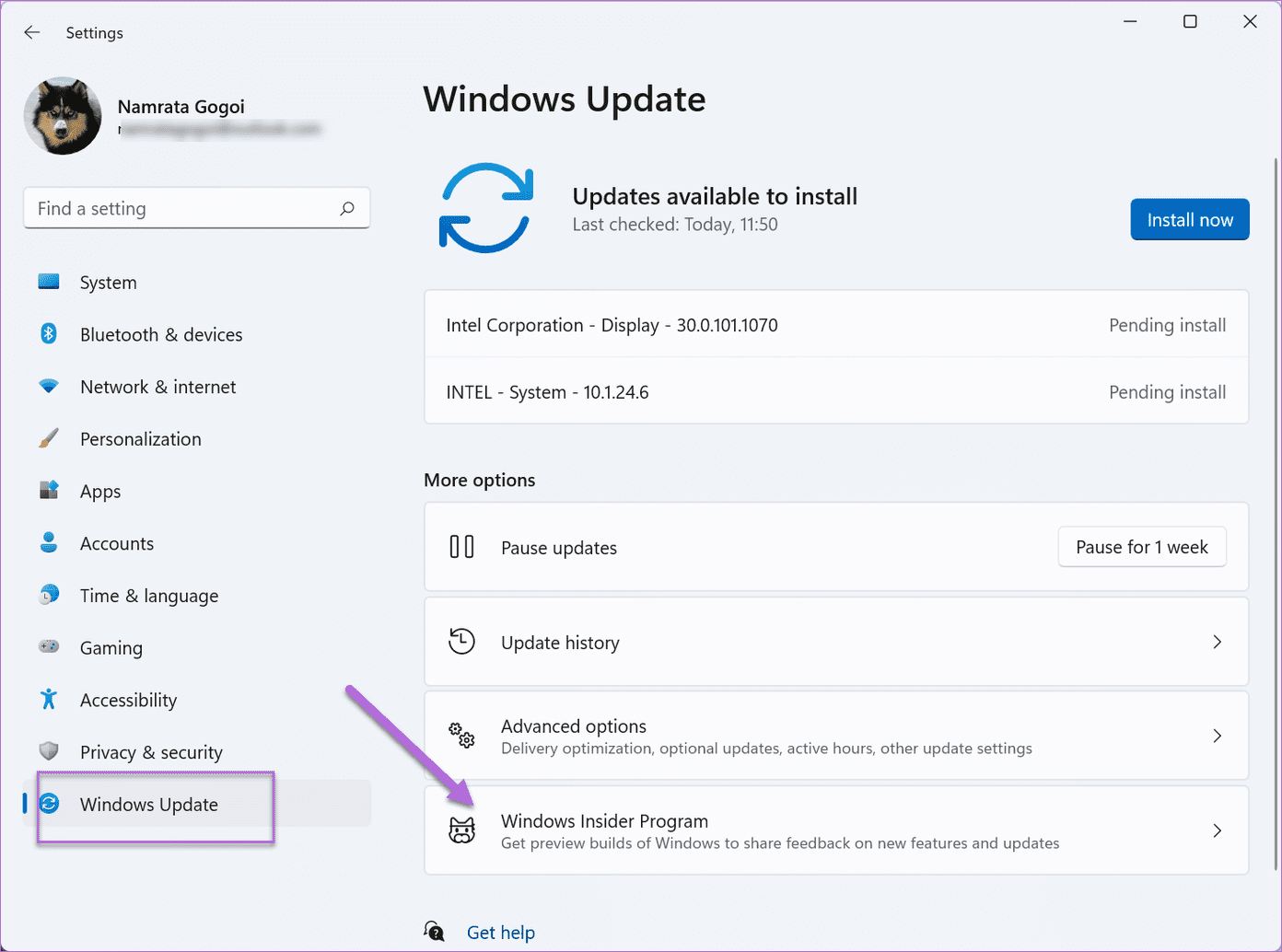Screen dimensions: 1282x952
Task: Open Gaming settings
Action: pyautogui.click(x=197, y=648)
